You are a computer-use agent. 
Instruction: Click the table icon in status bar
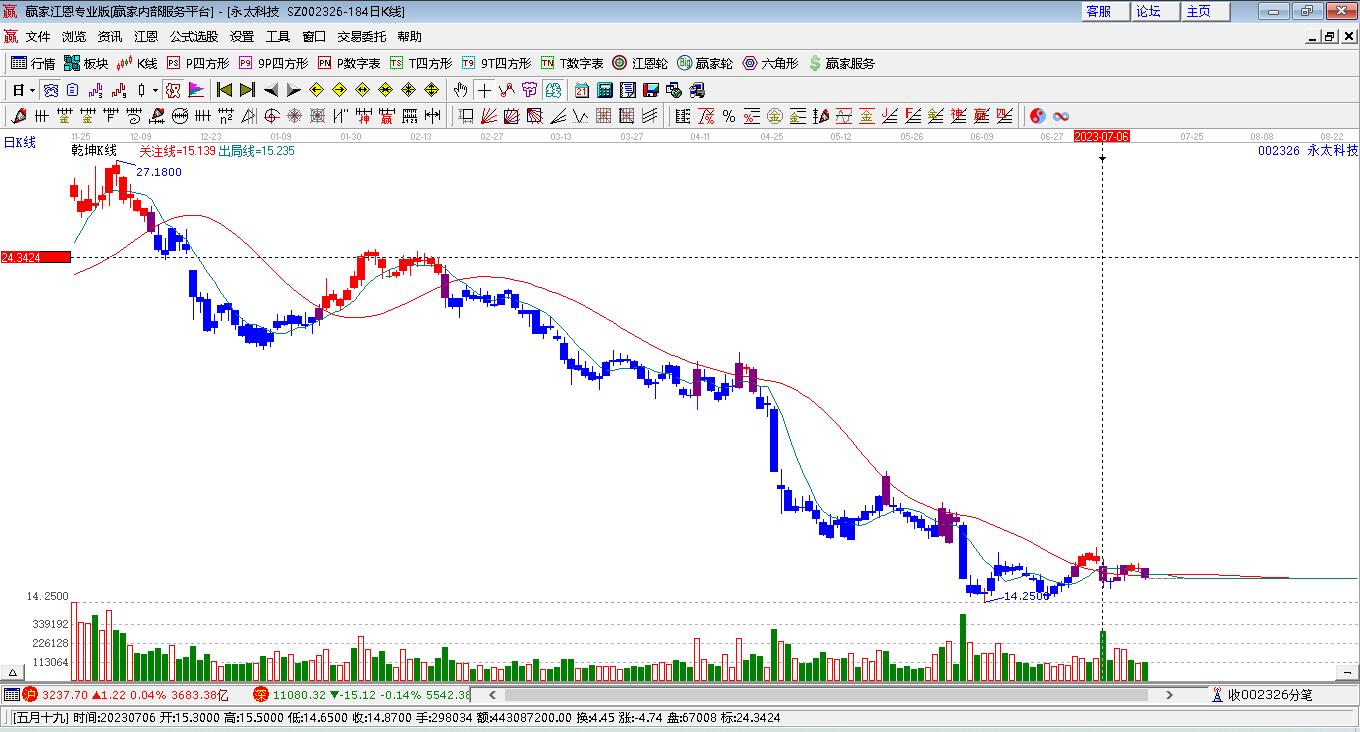click(11, 694)
